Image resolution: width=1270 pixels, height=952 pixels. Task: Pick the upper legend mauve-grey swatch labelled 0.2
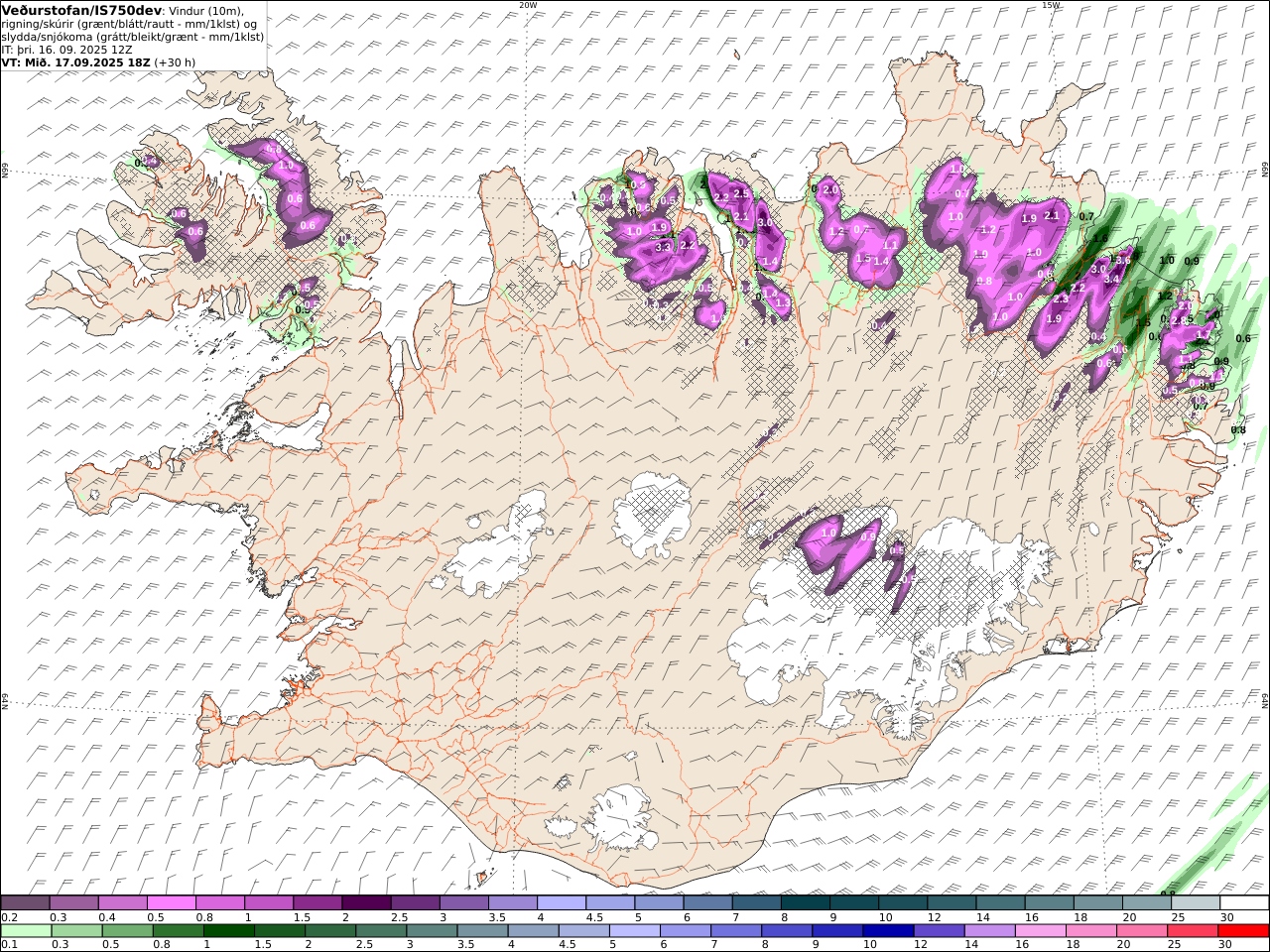[26, 903]
